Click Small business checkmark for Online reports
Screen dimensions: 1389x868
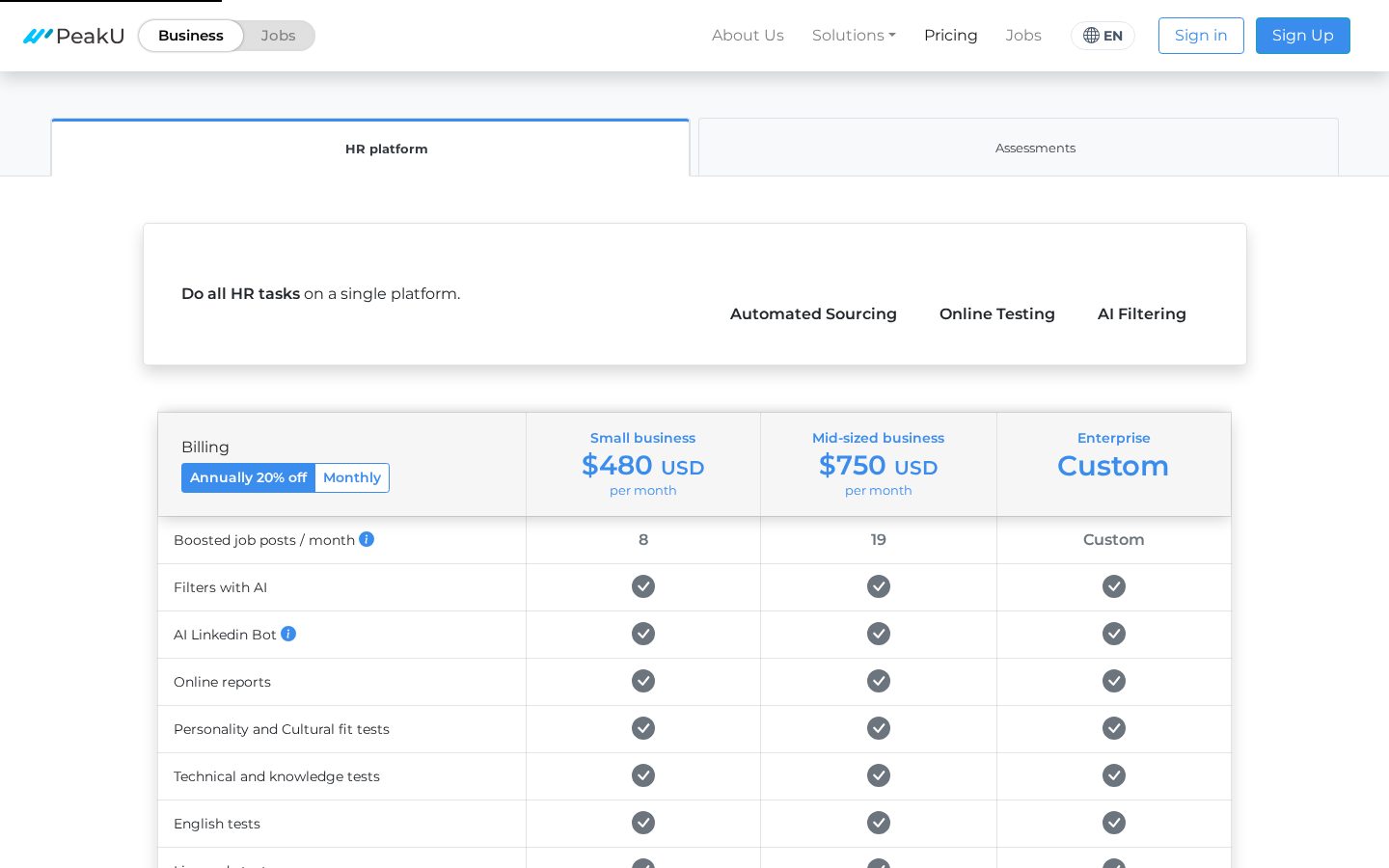click(643, 681)
